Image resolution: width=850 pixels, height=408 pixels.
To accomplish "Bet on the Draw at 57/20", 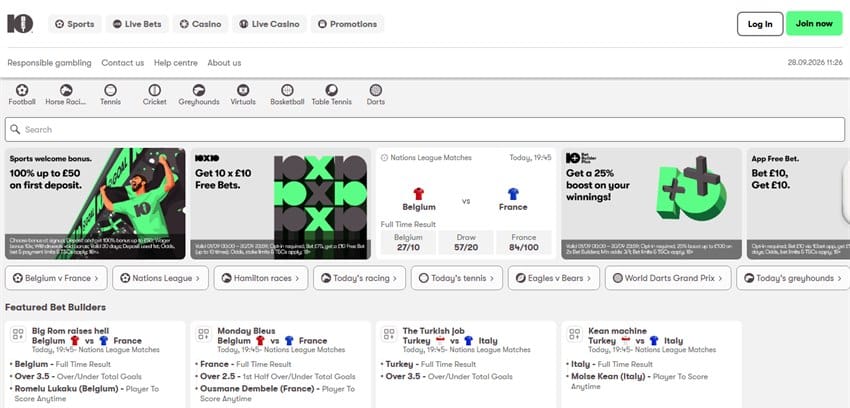I will click(466, 242).
